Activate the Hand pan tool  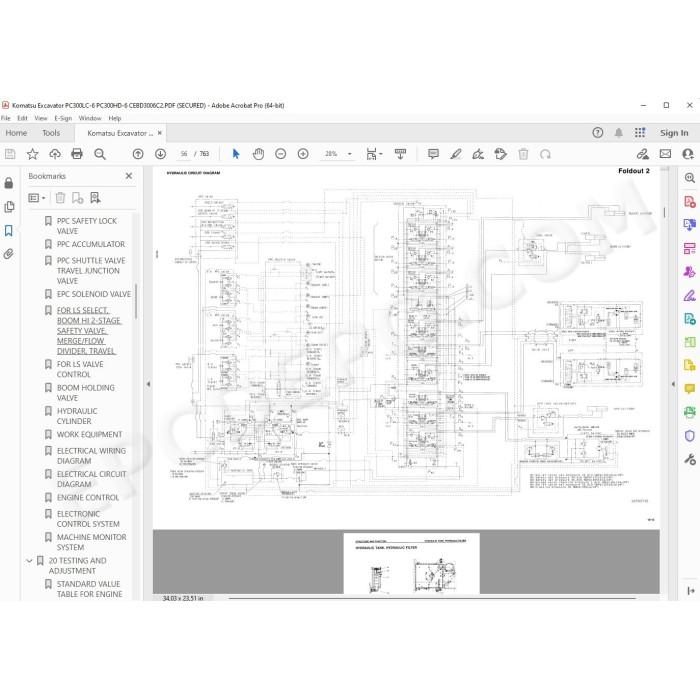[x=258, y=154]
